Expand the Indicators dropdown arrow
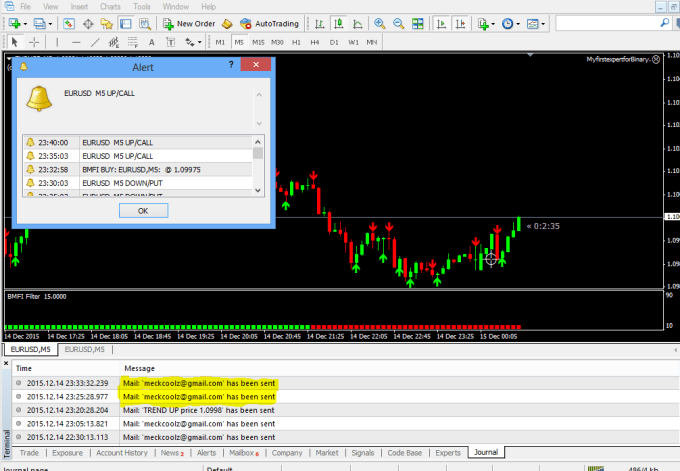 tap(493, 24)
